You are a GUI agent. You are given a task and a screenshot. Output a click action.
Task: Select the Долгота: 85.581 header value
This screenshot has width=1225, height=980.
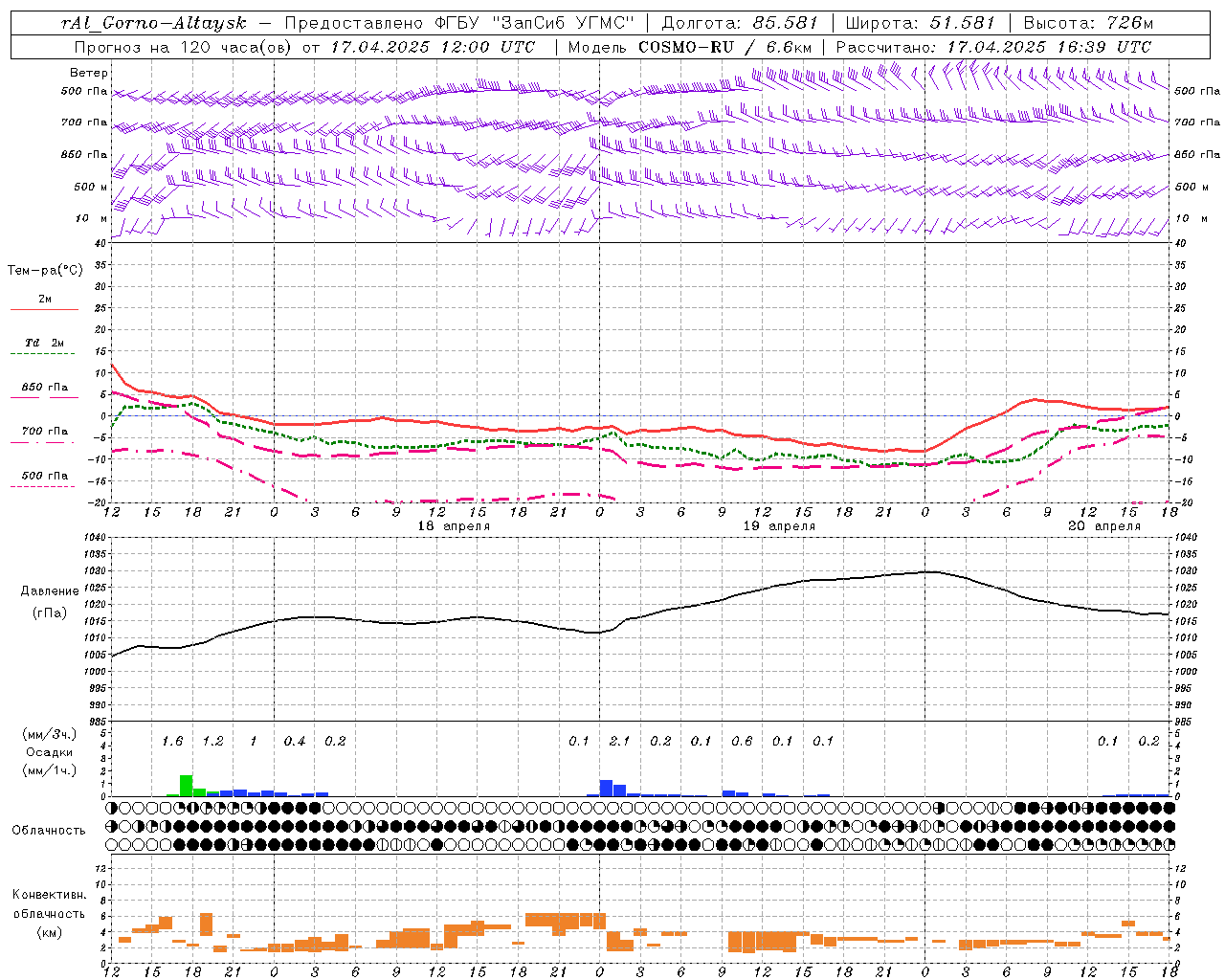click(x=742, y=23)
